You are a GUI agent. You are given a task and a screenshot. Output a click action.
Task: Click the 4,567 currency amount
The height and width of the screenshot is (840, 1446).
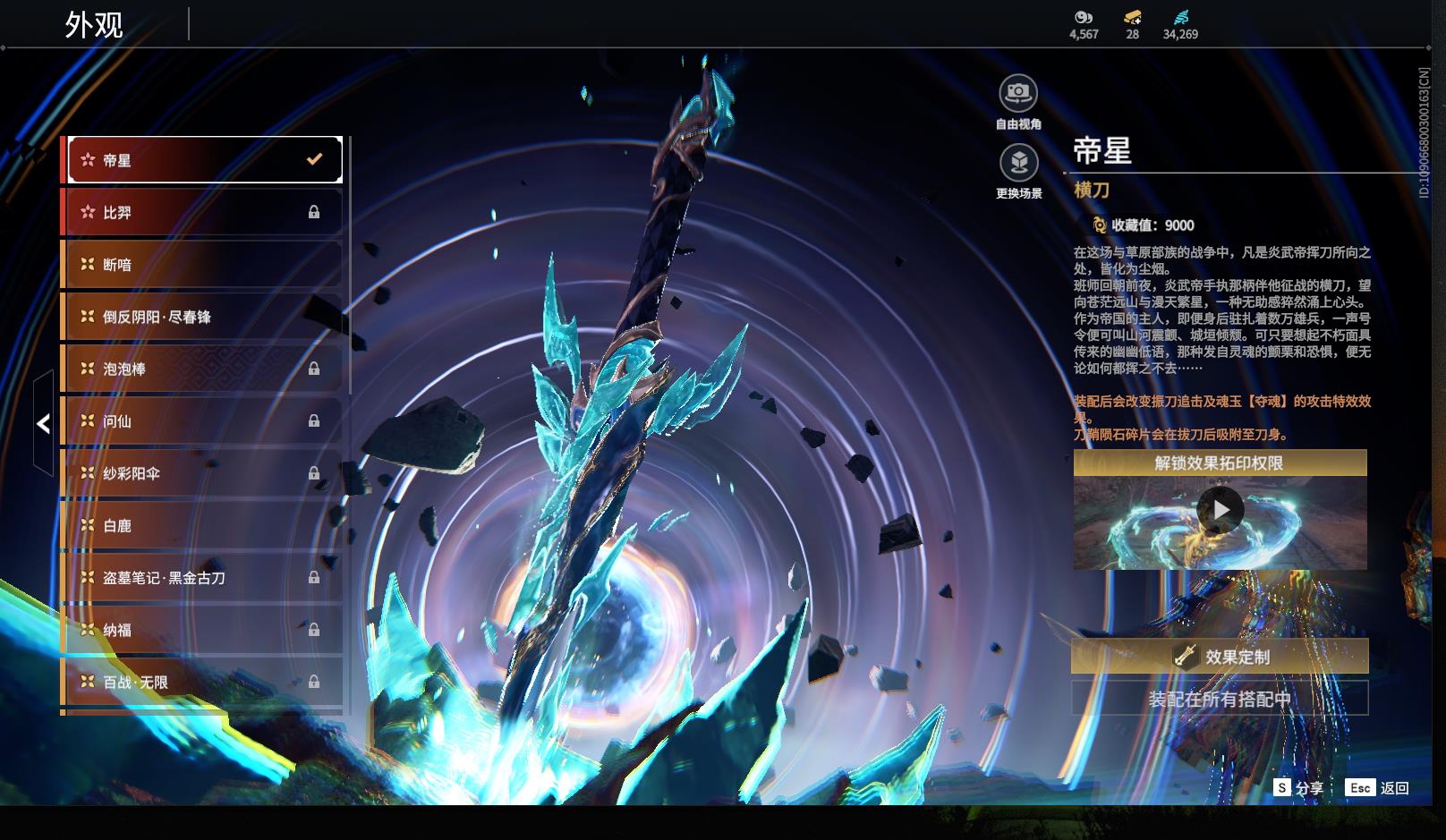(x=1084, y=34)
